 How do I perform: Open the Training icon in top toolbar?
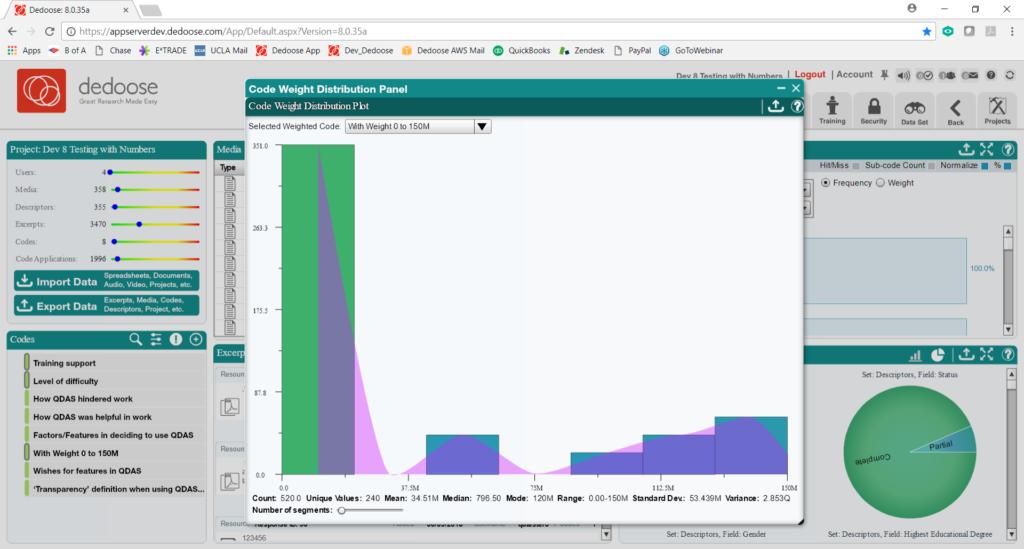pos(832,110)
